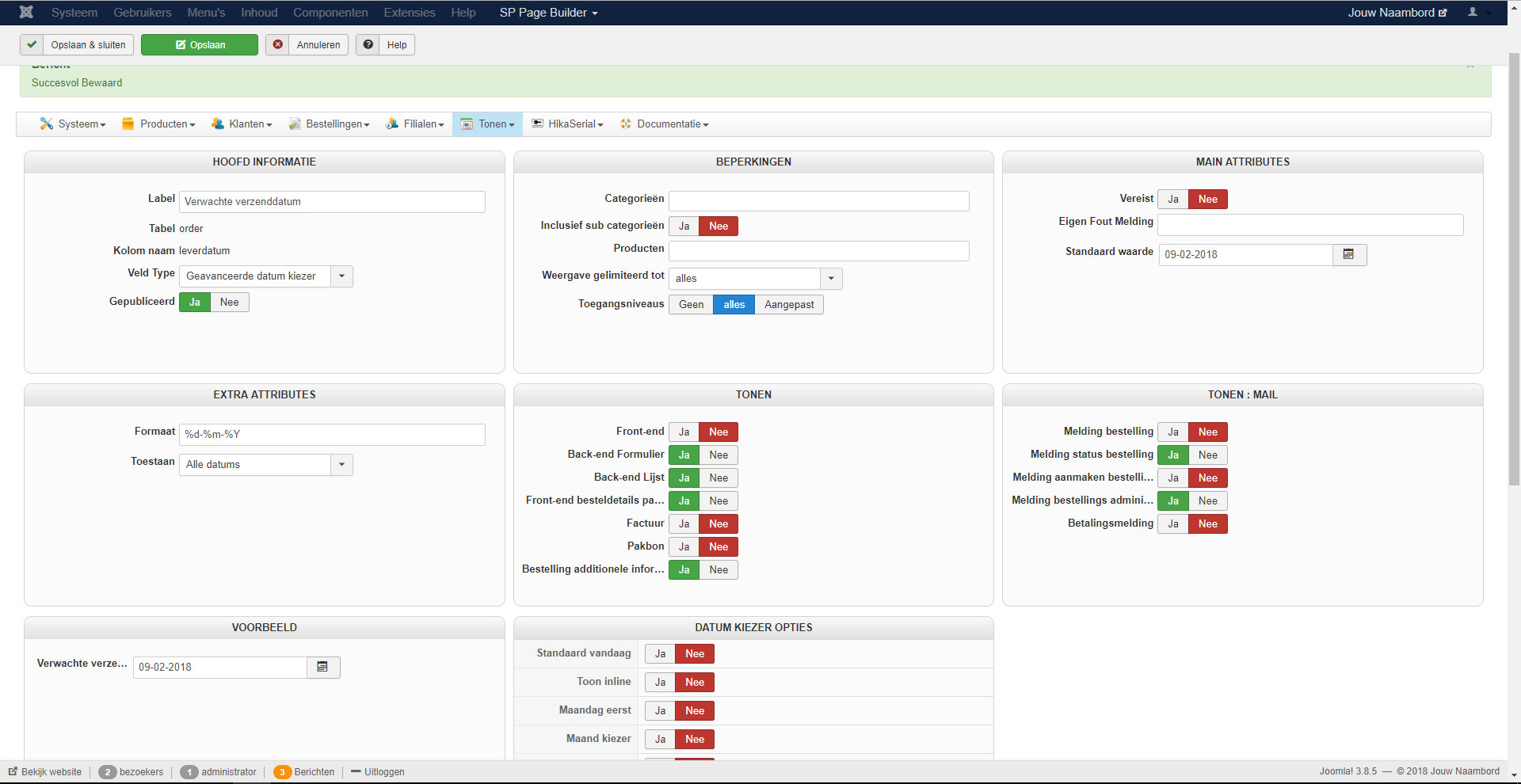Click the Producten restriction field
The width and height of the screenshot is (1521, 784).
pos(818,251)
